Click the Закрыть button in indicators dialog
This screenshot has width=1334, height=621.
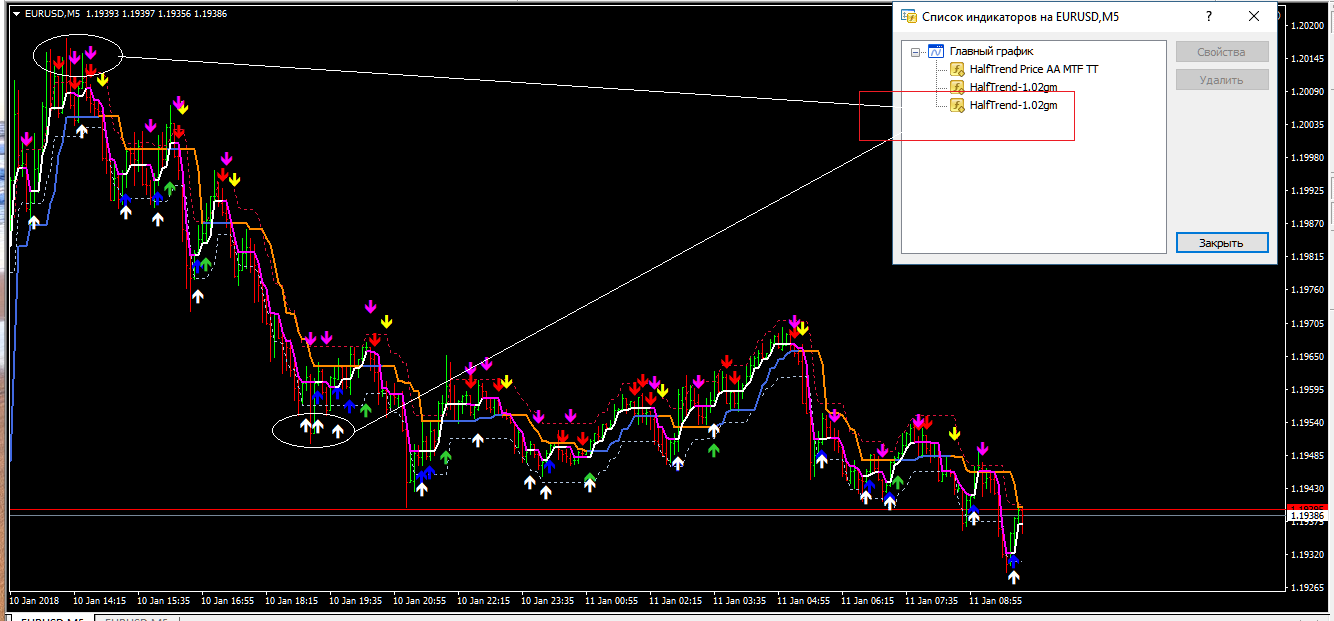[x=1221, y=243]
